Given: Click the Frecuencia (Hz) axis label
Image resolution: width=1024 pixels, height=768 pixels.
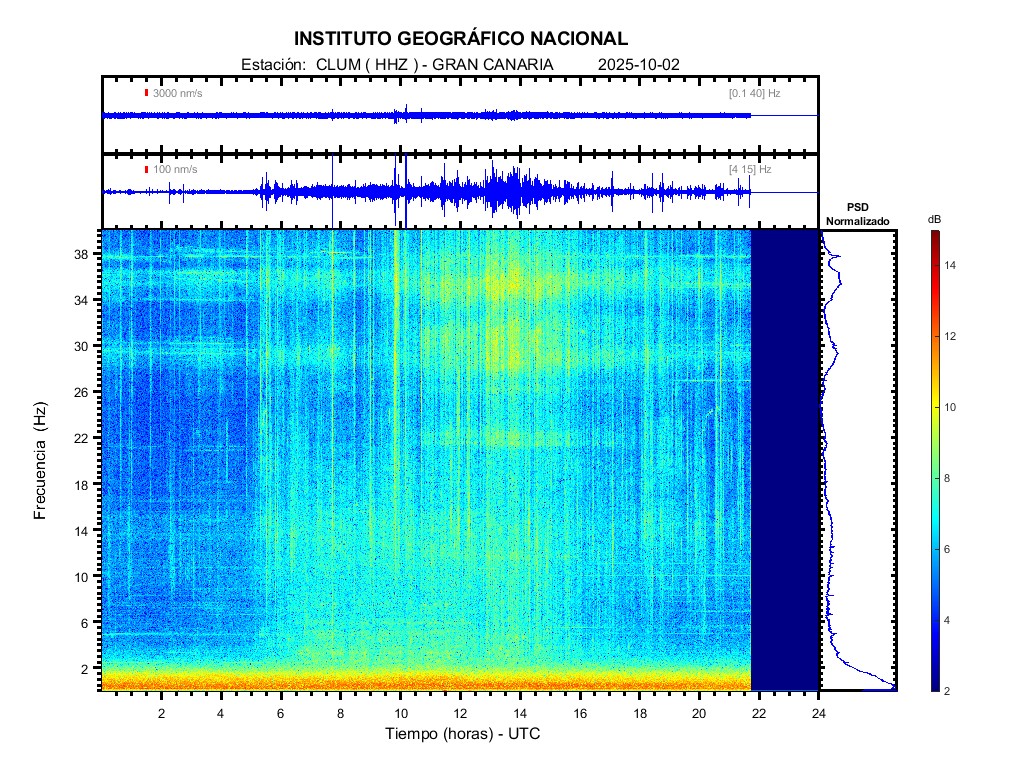Looking at the screenshot, I should coord(41,461).
